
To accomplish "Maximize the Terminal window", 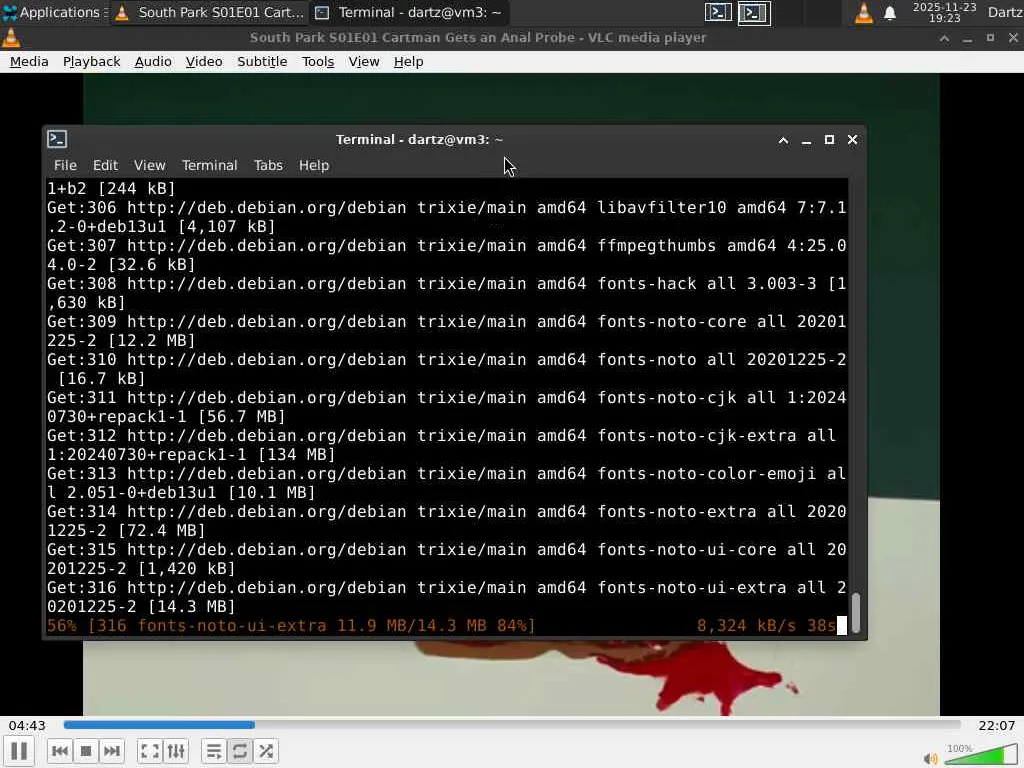I will click(x=829, y=140).
